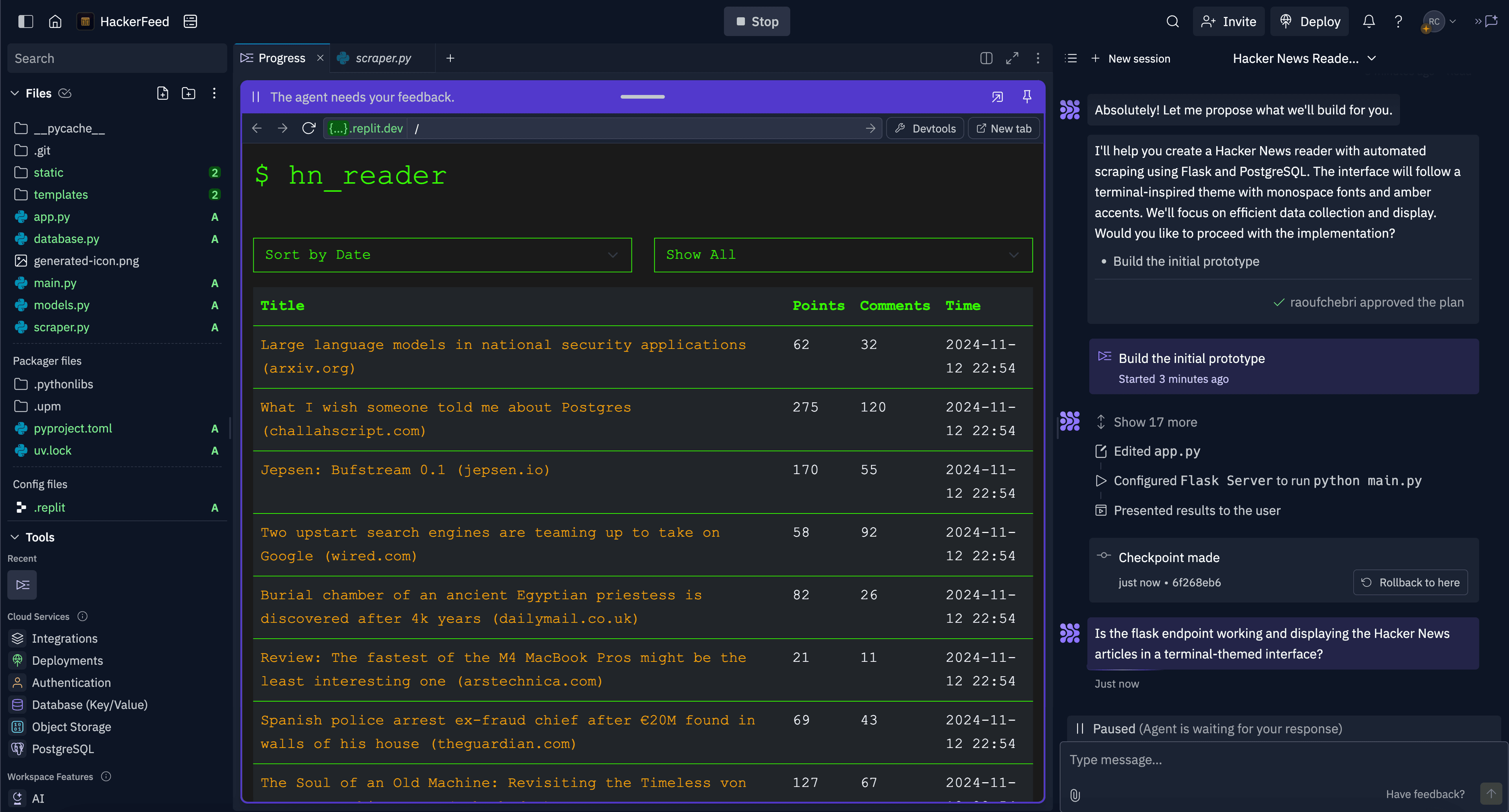Select the Progress tab
This screenshot has height=812, width=1509.
point(281,58)
